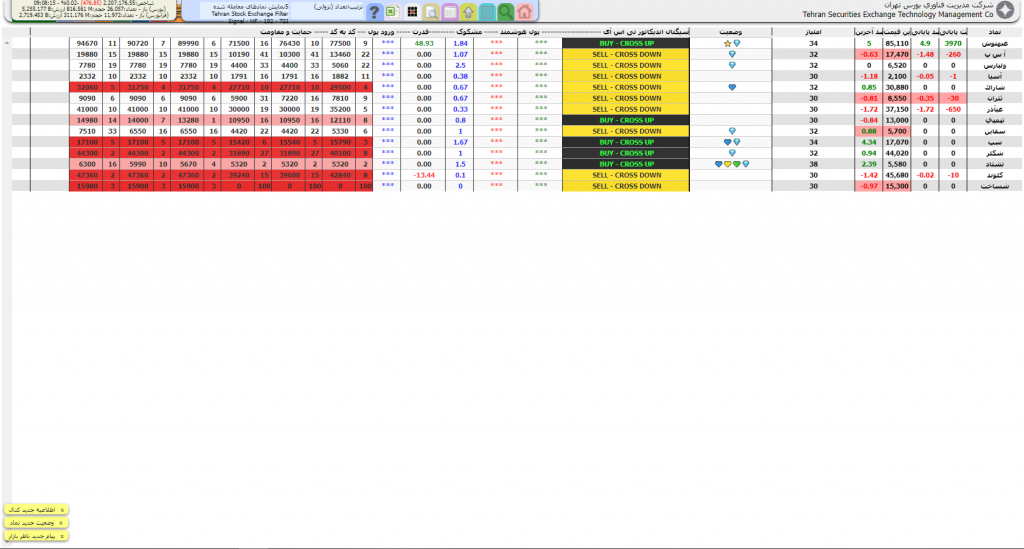Close the 'پیام جدید ناظر بازار' notification
The image size is (1024, 549).
click(62, 536)
